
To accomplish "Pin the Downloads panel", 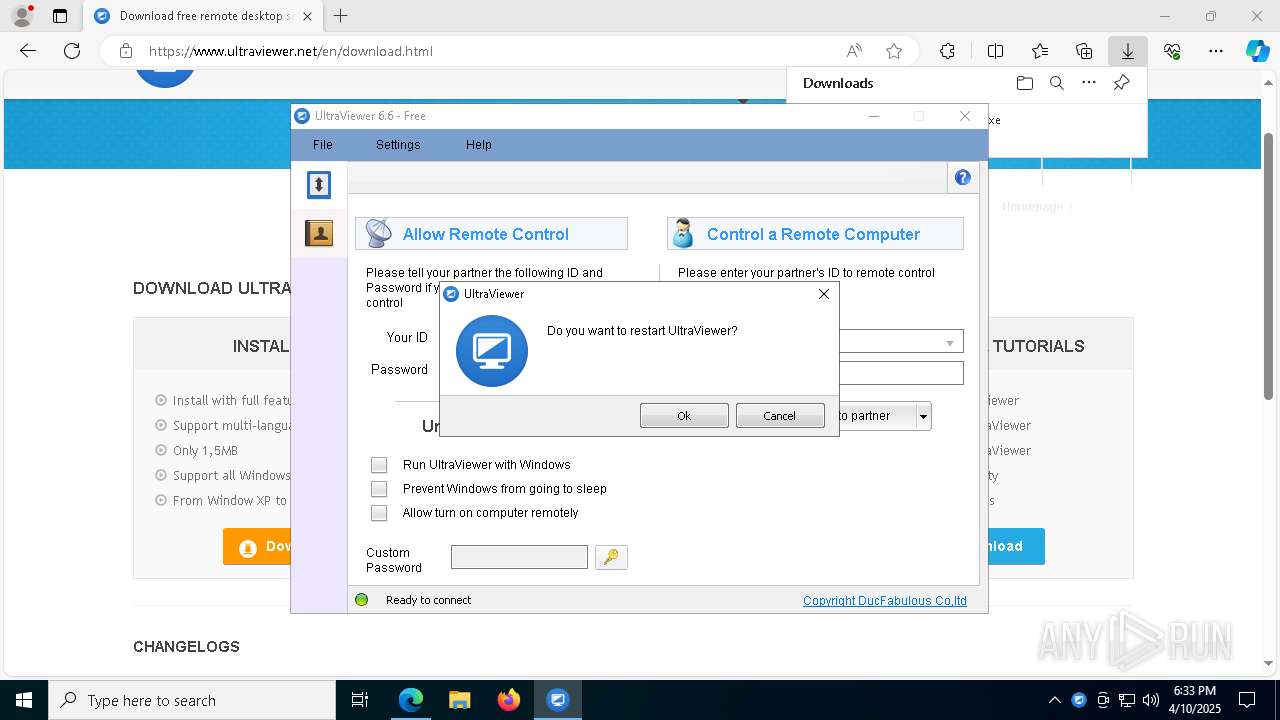I will point(1121,83).
